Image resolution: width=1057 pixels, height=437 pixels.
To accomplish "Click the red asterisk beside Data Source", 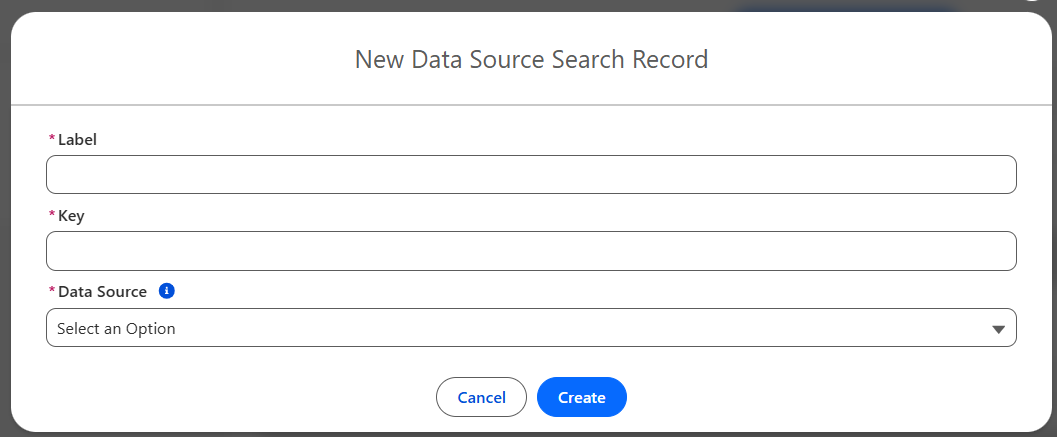I will point(51,292).
